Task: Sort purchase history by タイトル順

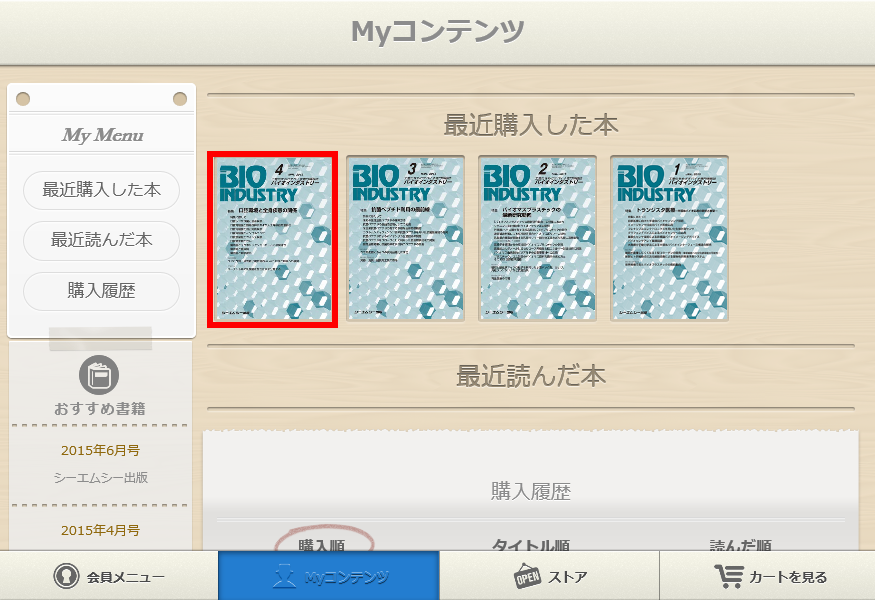Action: tap(531, 544)
